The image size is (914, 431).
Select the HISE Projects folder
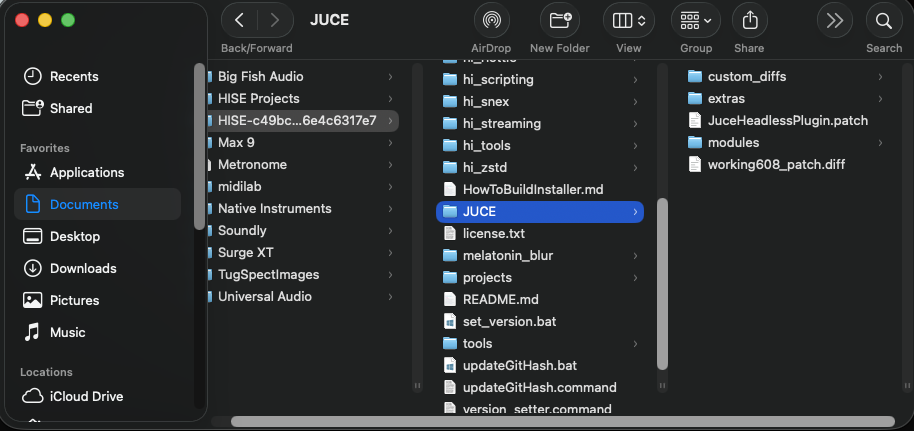(x=303, y=99)
